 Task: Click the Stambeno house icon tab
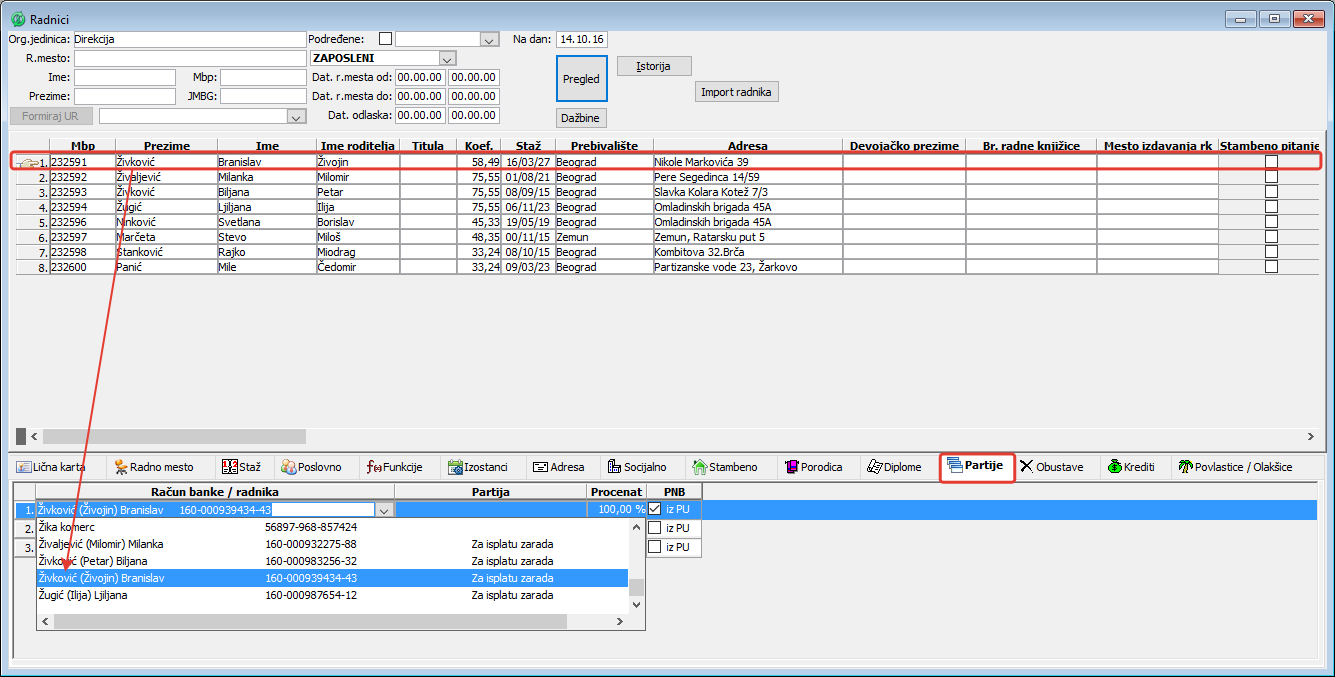(x=700, y=467)
